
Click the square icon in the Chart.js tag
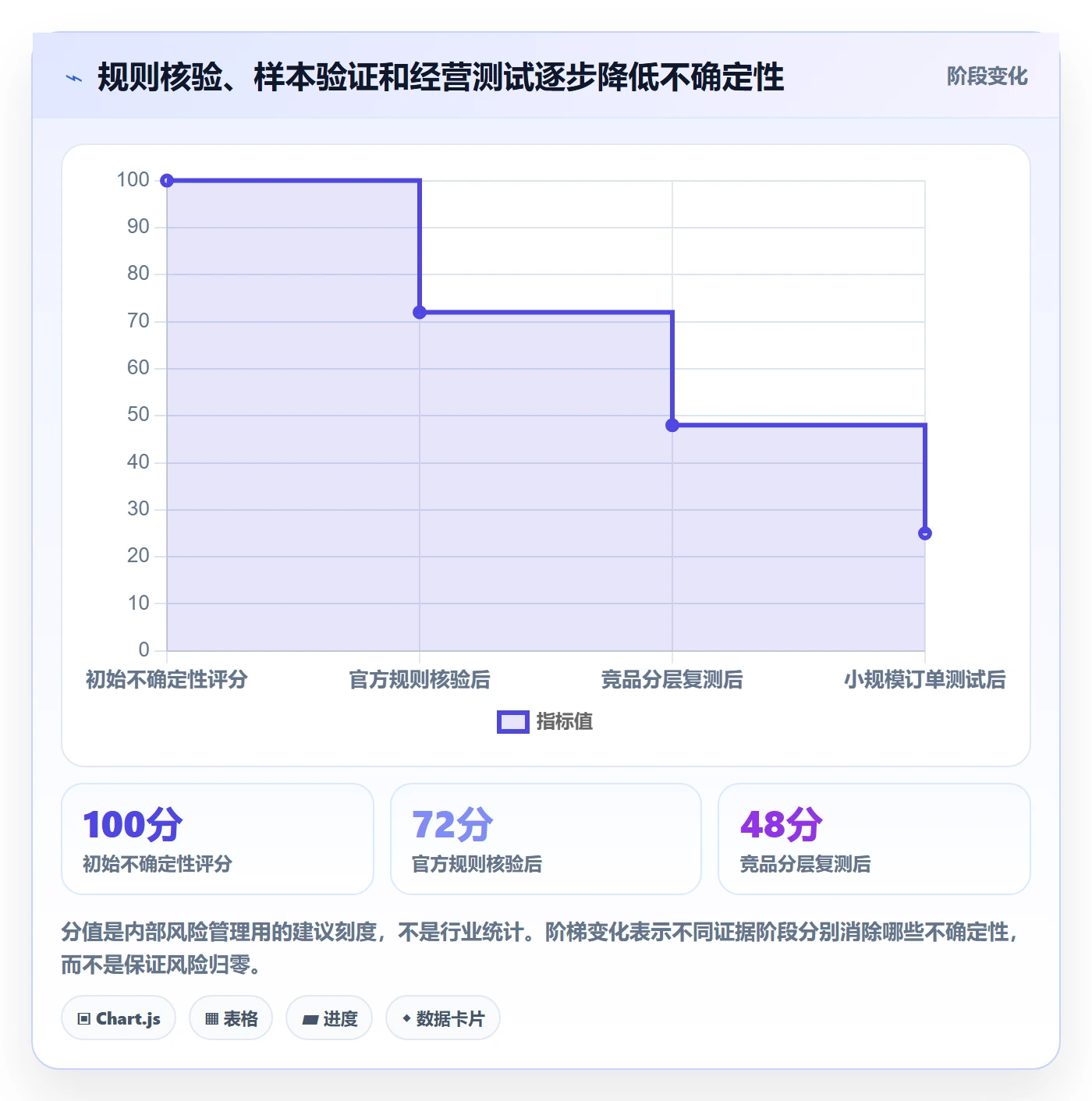click(x=84, y=1019)
